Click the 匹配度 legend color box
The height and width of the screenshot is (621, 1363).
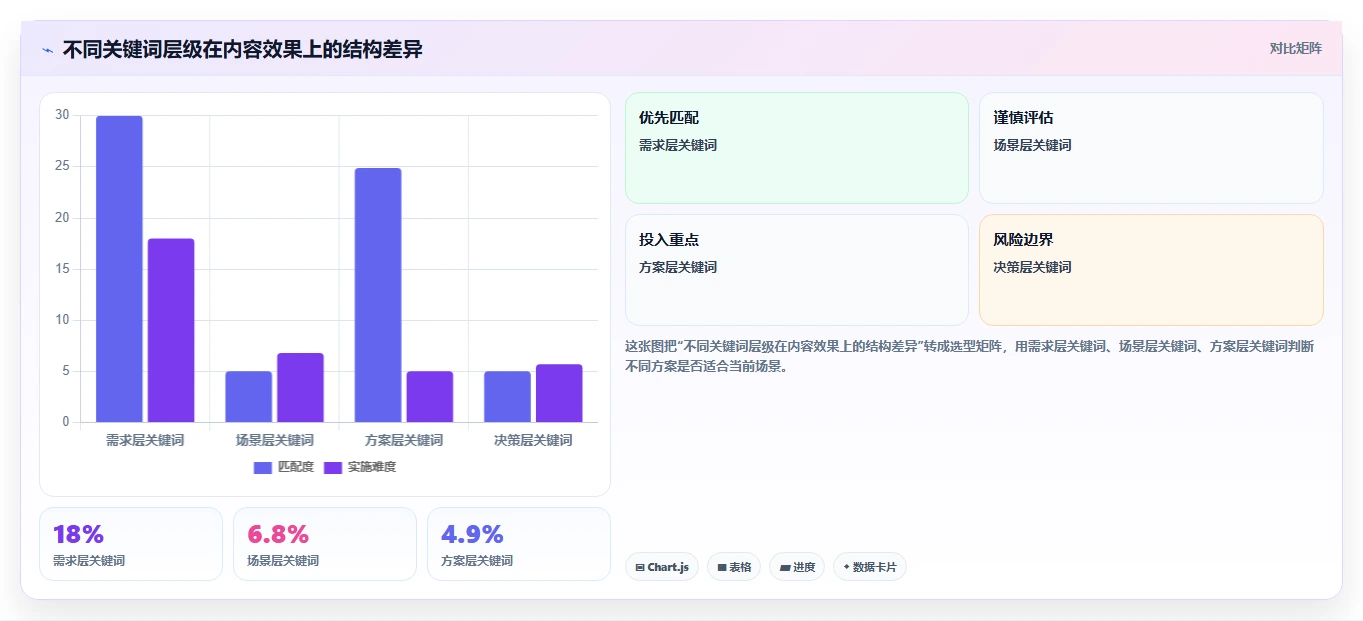[263, 468]
